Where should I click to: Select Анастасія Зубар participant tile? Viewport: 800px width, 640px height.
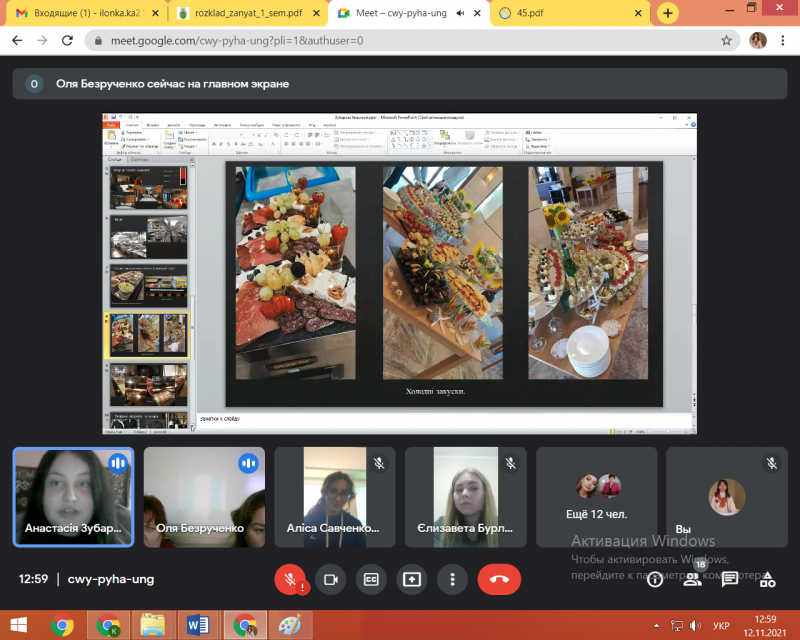click(73, 497)
